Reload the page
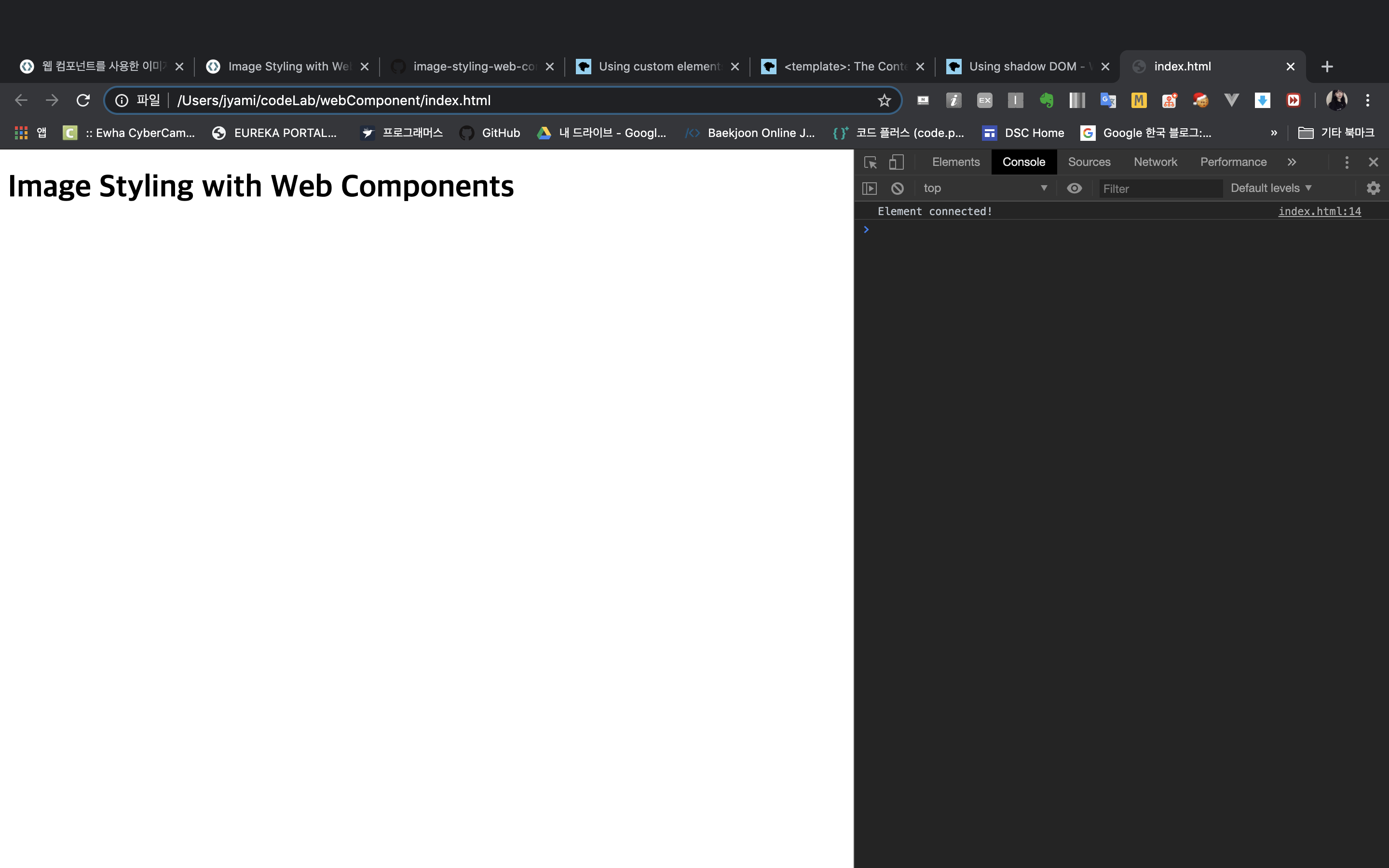 (x=83, y=100)
